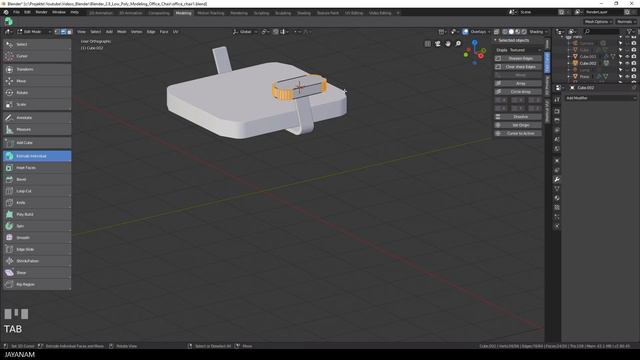
Task: Toggle the orthographic/perspective grid icon in viewport
Action: [427, 44]
